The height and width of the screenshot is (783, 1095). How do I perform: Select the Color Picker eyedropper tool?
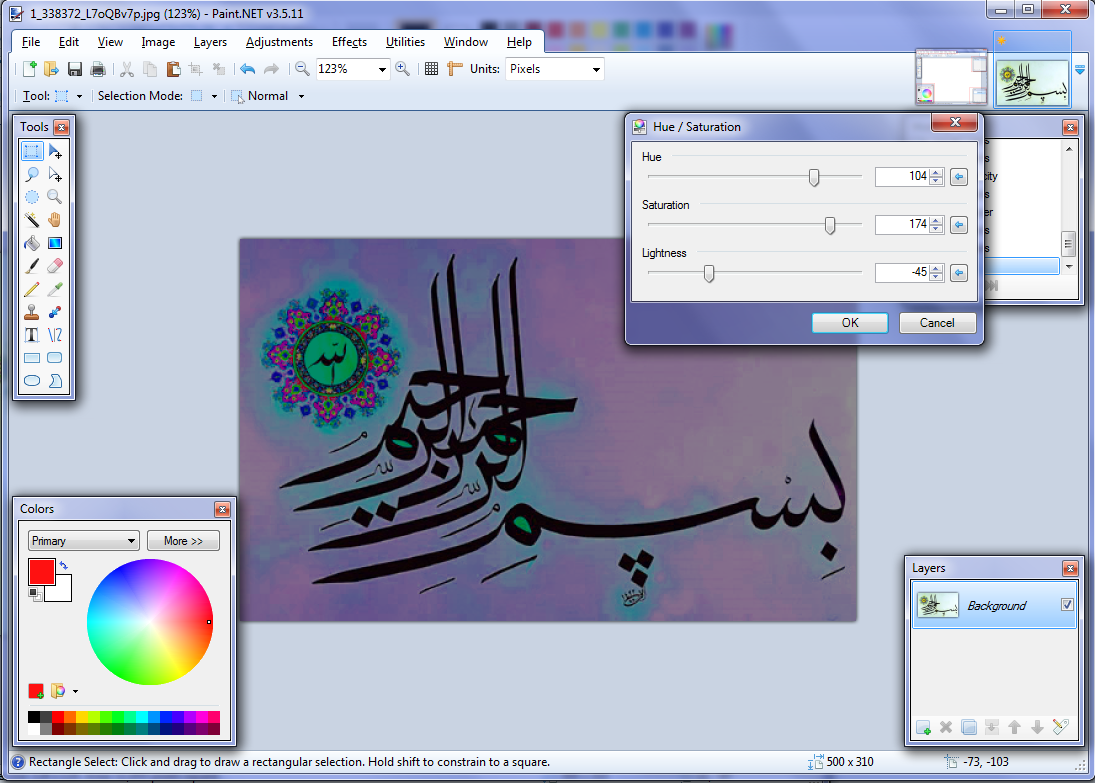(x=55, y=289)
